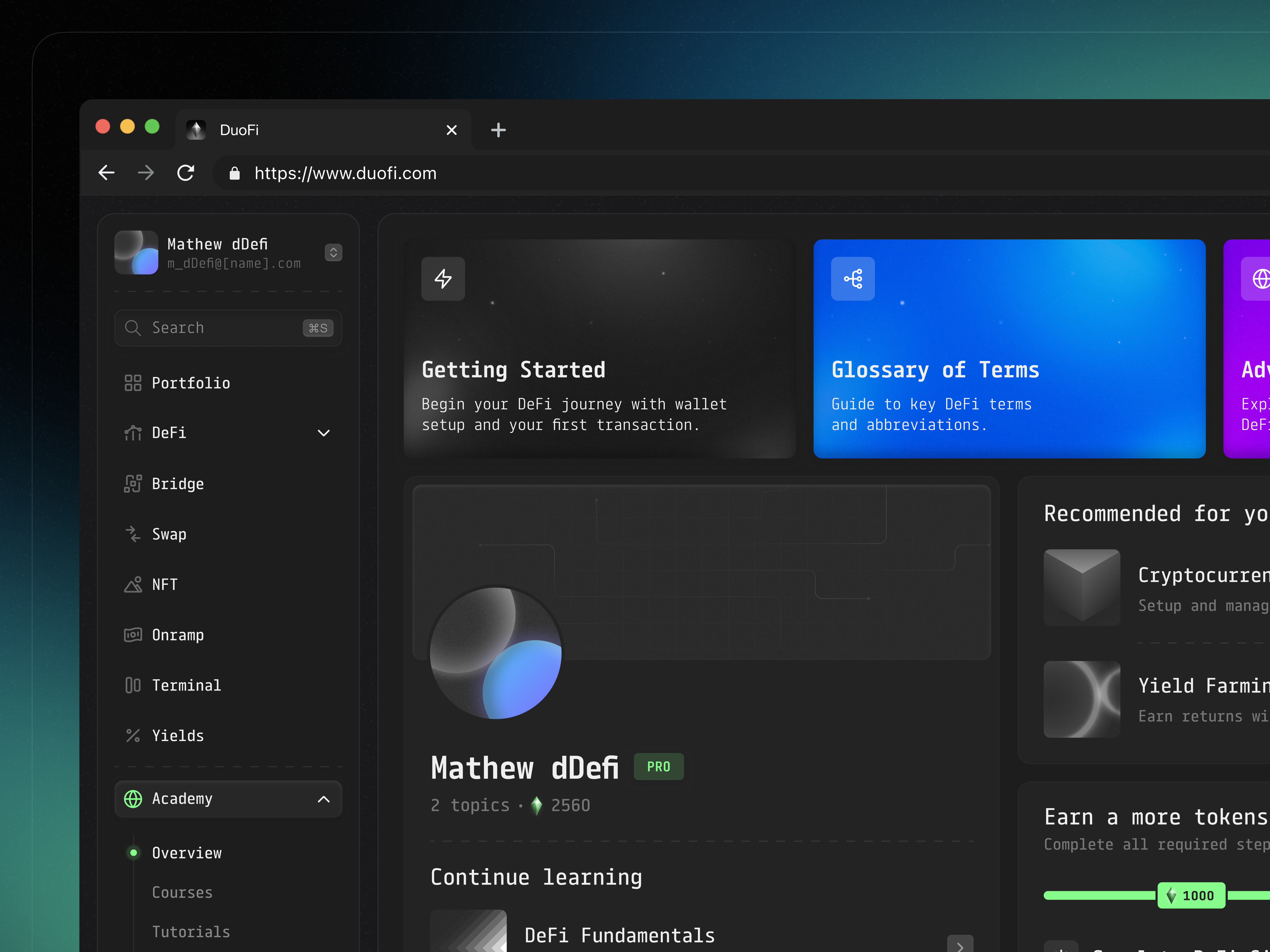The width and height of the screenshot is (1270, 952).
Task: Reload the page with the refresh icon
Action: pos(186,173)
